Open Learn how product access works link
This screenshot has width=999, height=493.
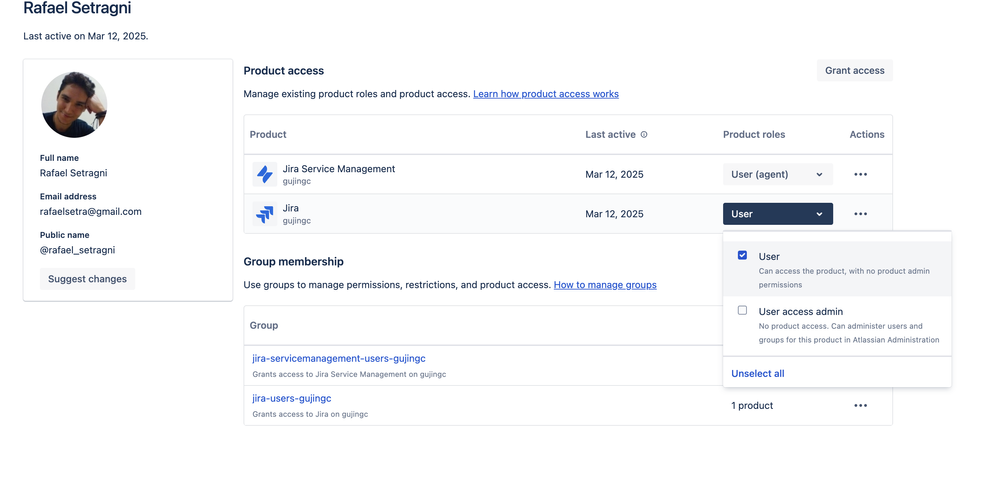point(546,94)
